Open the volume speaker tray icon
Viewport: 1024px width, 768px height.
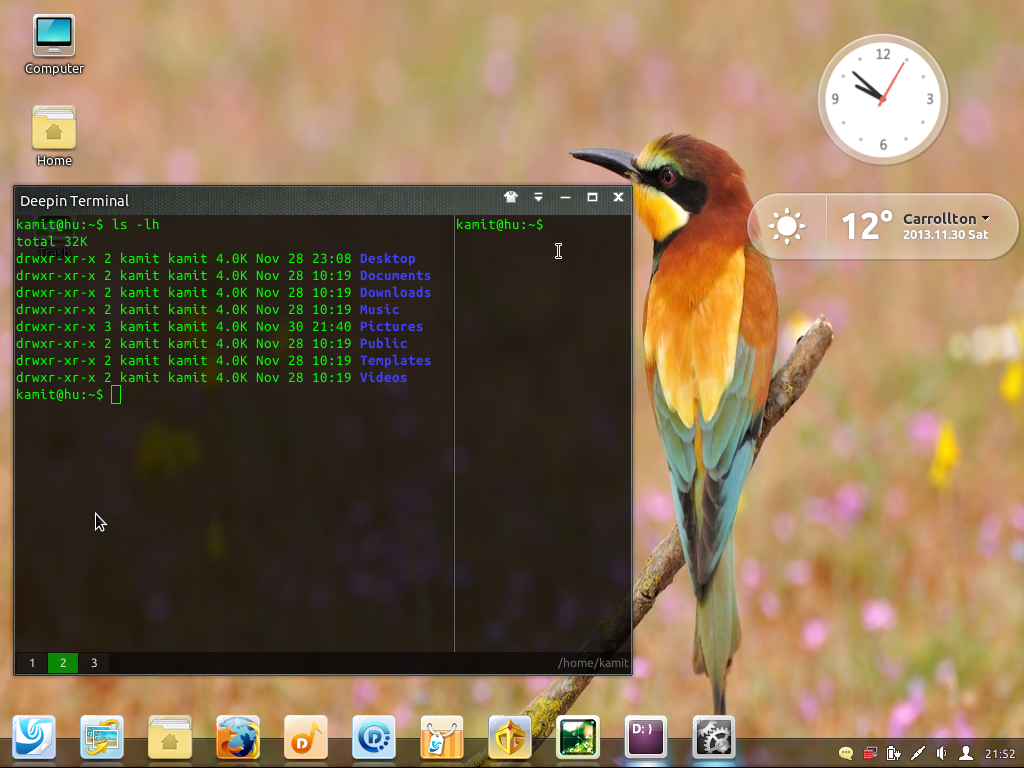(941, 753)
